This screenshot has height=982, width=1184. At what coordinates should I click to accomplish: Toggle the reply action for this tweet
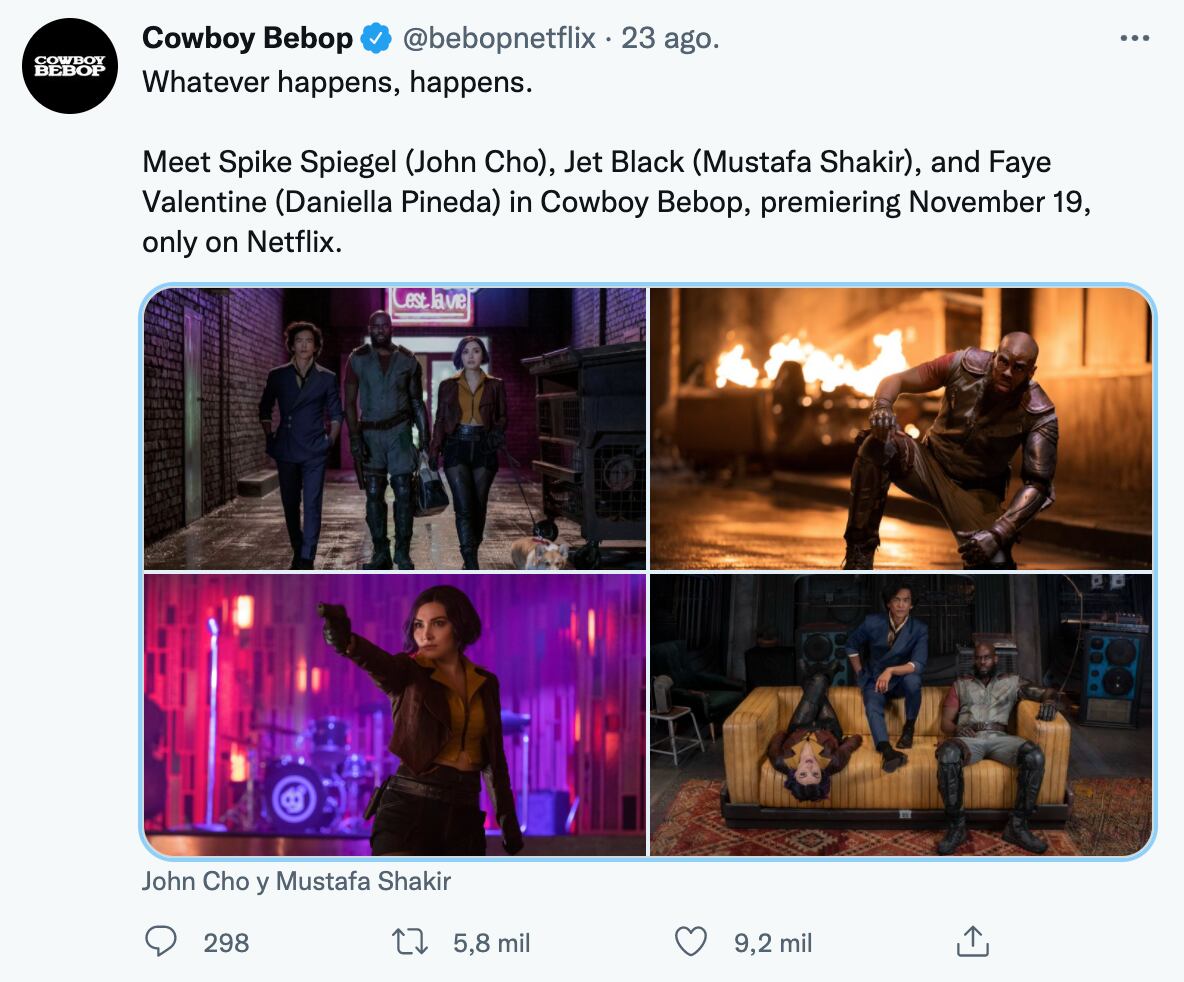click(x=163, y=942)
